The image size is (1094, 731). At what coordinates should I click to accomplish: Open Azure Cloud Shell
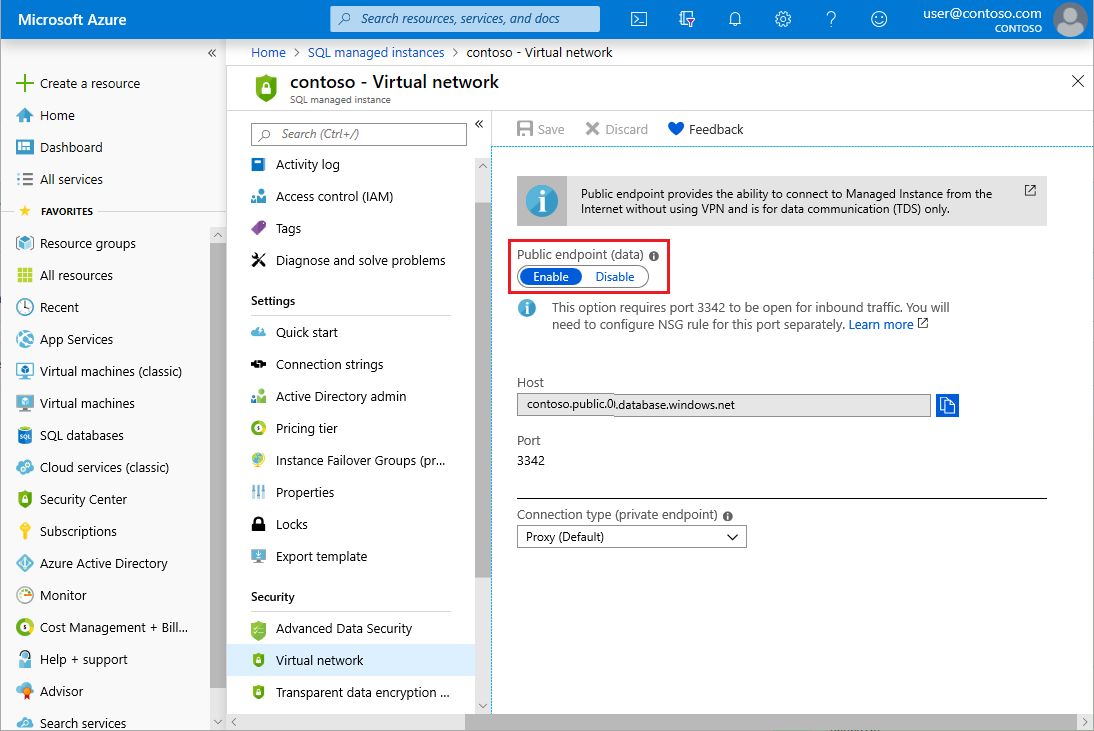point(638,19)
